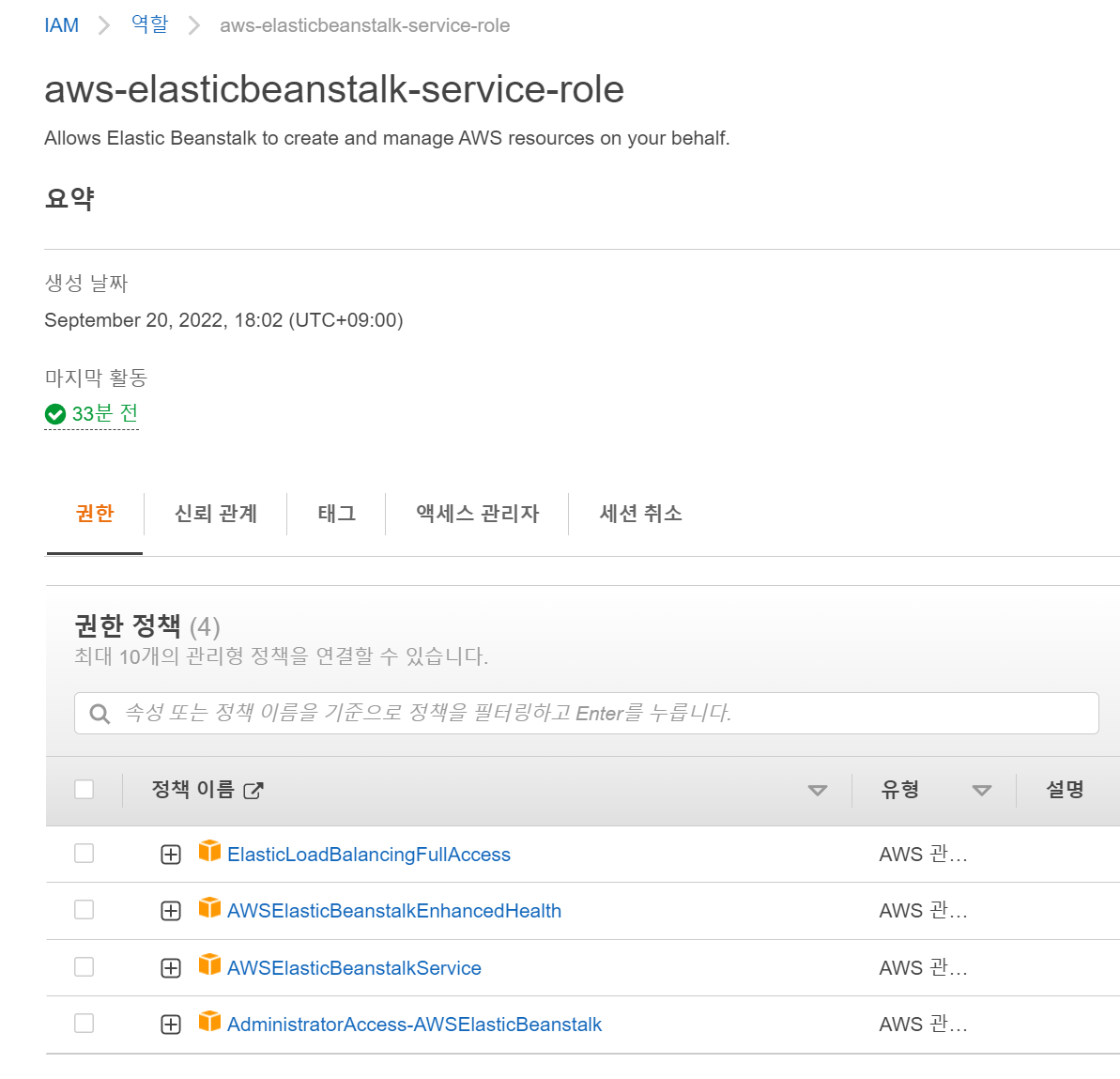
Task: Expand the ElasticLoadBalancingFullAccess policy details
Action: [171, 855]
